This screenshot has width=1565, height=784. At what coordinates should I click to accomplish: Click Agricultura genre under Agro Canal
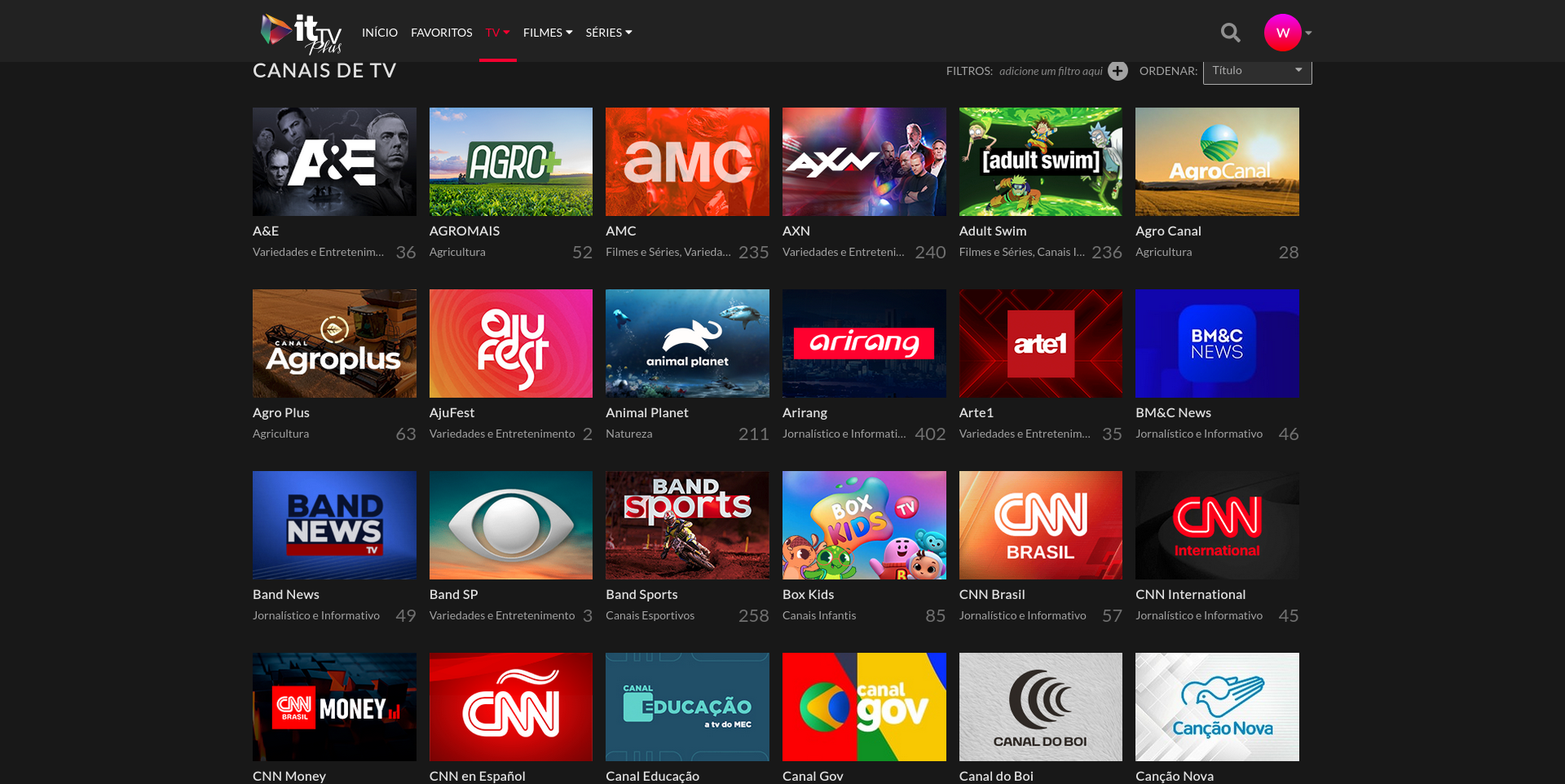[x=1163, y=252]
